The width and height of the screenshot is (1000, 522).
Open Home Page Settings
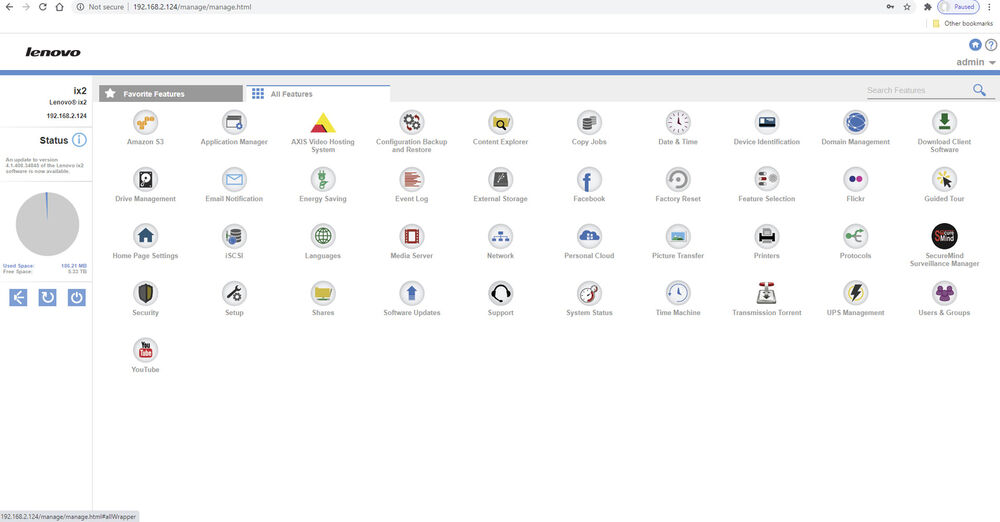[145, 236]
